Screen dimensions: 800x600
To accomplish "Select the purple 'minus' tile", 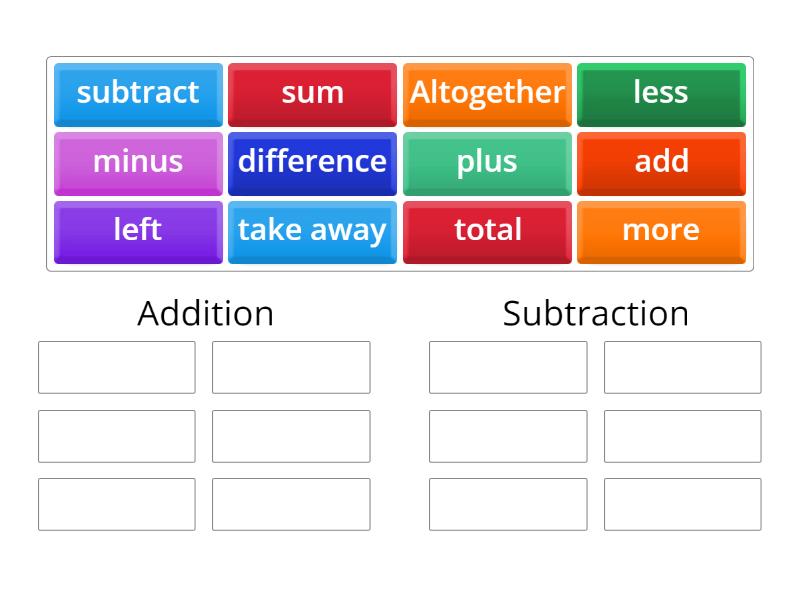I will click(138, 162).
